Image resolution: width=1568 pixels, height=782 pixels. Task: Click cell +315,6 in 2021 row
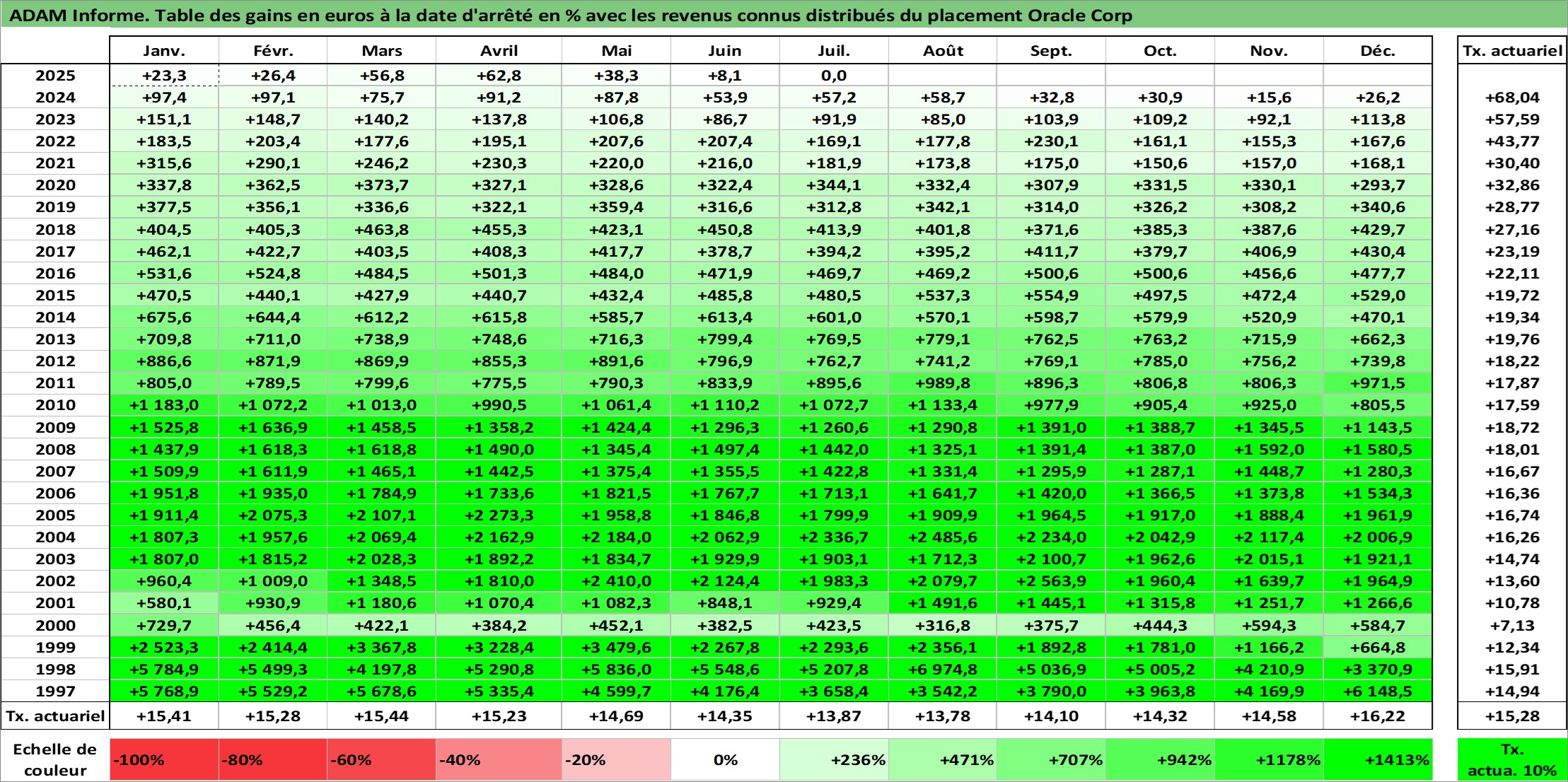pos(164,163)
